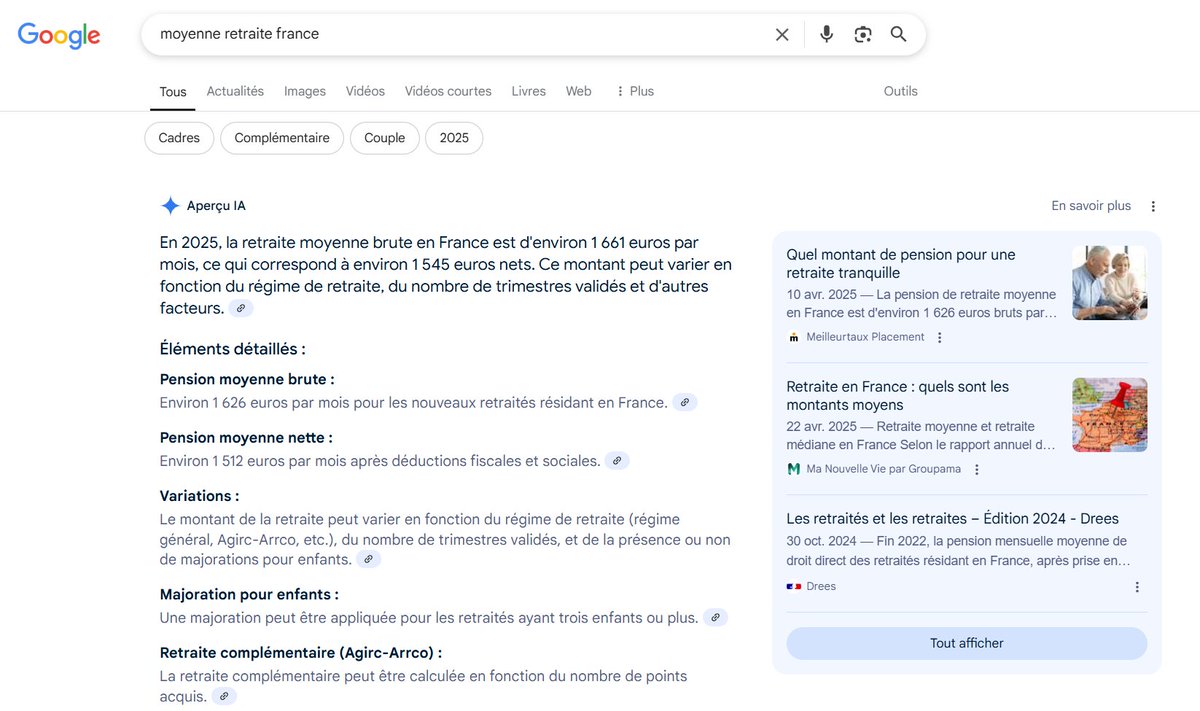
Task: Click the Aperçu IA sparkle icon
Action: click(x=170, y=205)
